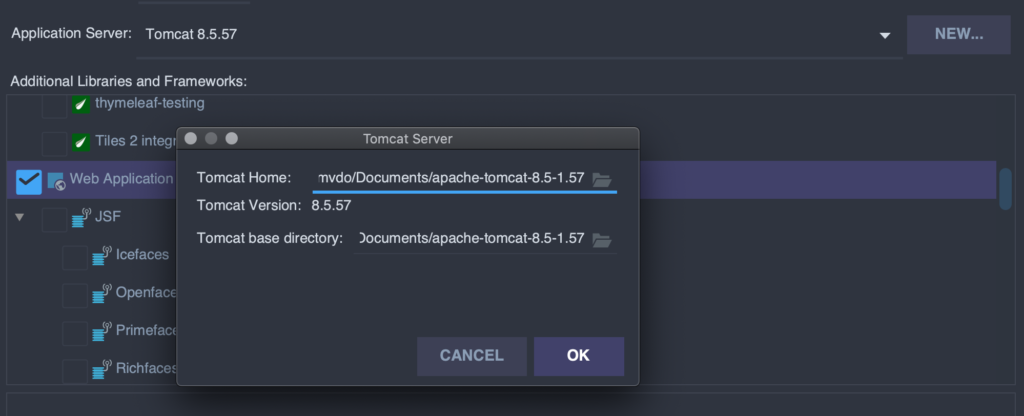1024x416 pixels.
Task: Browse folder for Tomcat base directory
Action: [601, 240]
